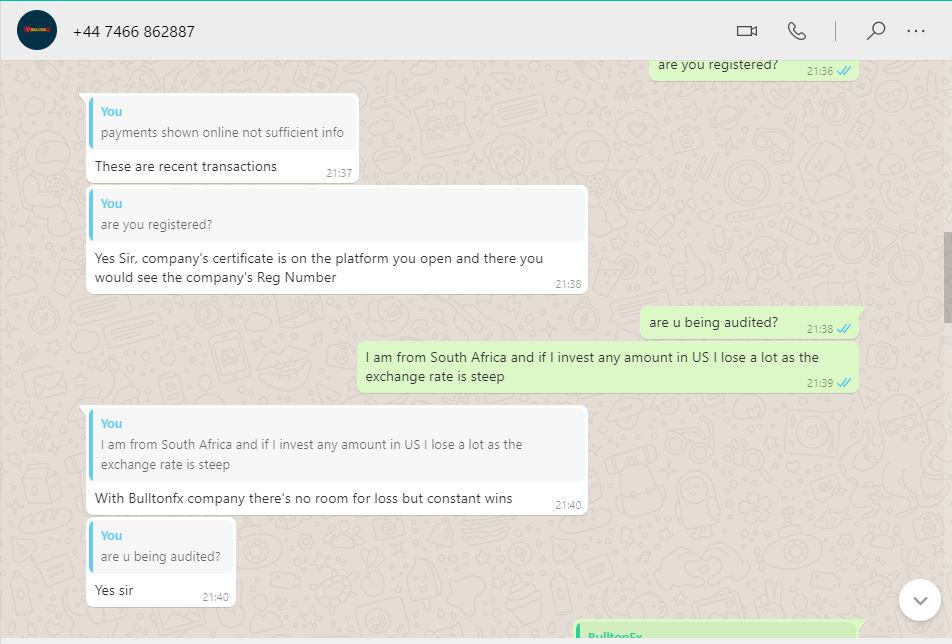Click the "no room for loss" reply
The width and height of the screenshot is (952, 644).
pyautogui.click(x=303, y=499)
